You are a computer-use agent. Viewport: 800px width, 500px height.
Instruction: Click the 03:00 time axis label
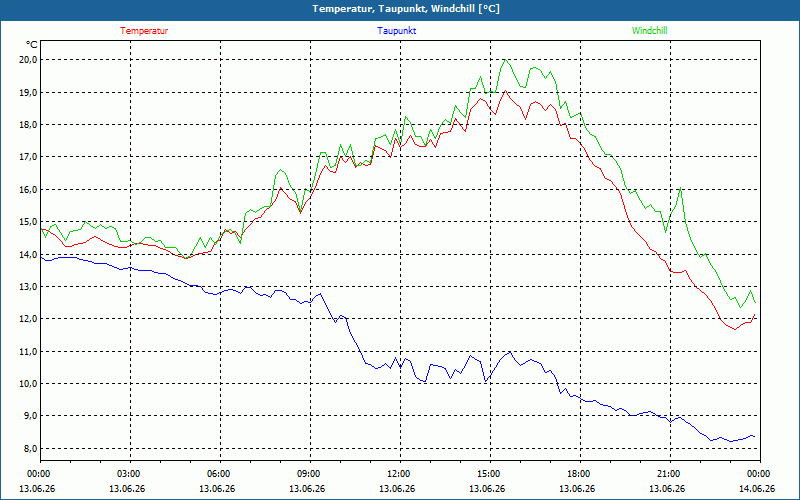click(x=127, y=474)
